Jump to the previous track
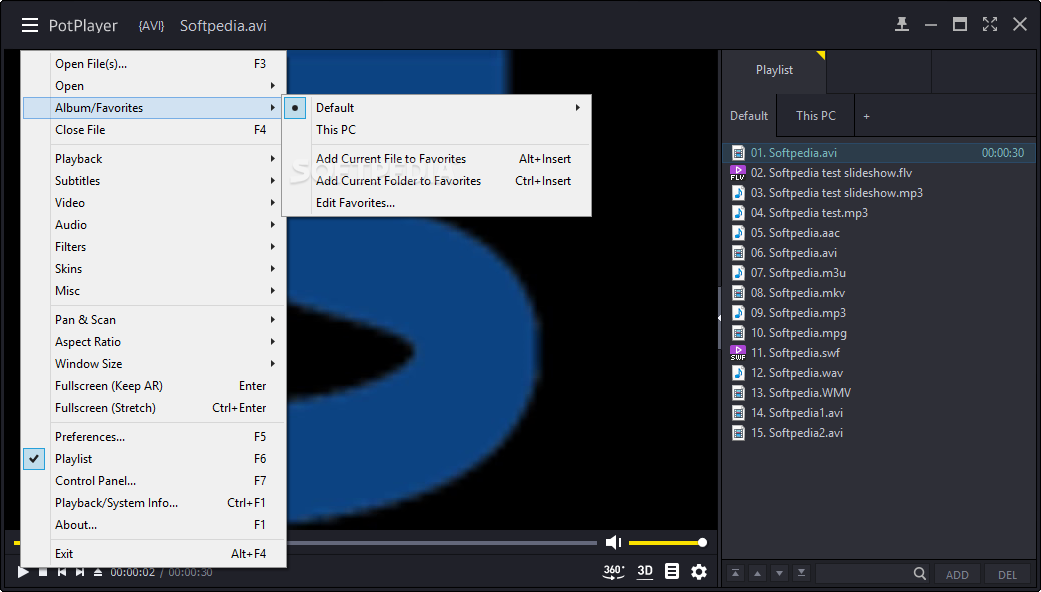 (x=61, y=572)
